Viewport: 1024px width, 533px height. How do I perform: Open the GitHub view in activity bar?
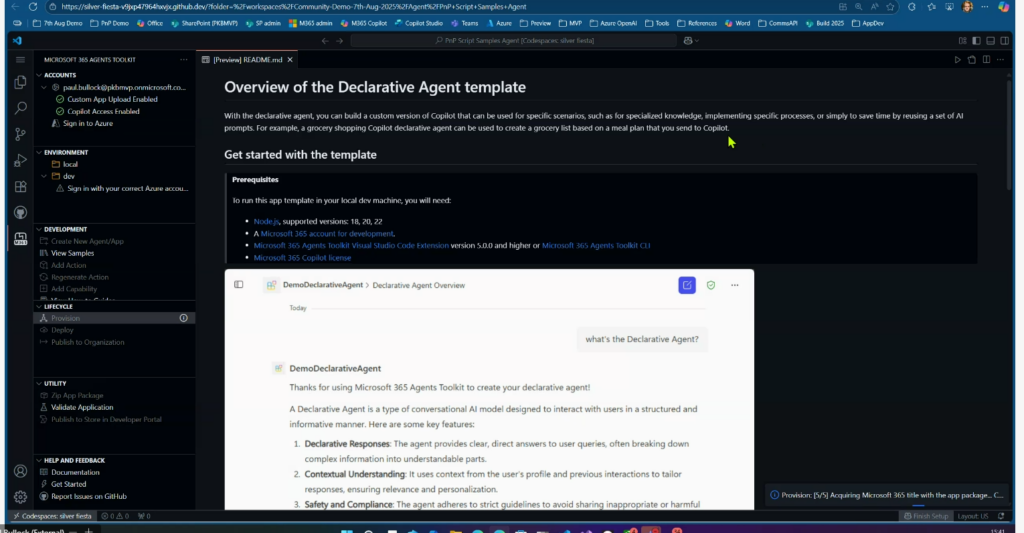click(20, 212)
